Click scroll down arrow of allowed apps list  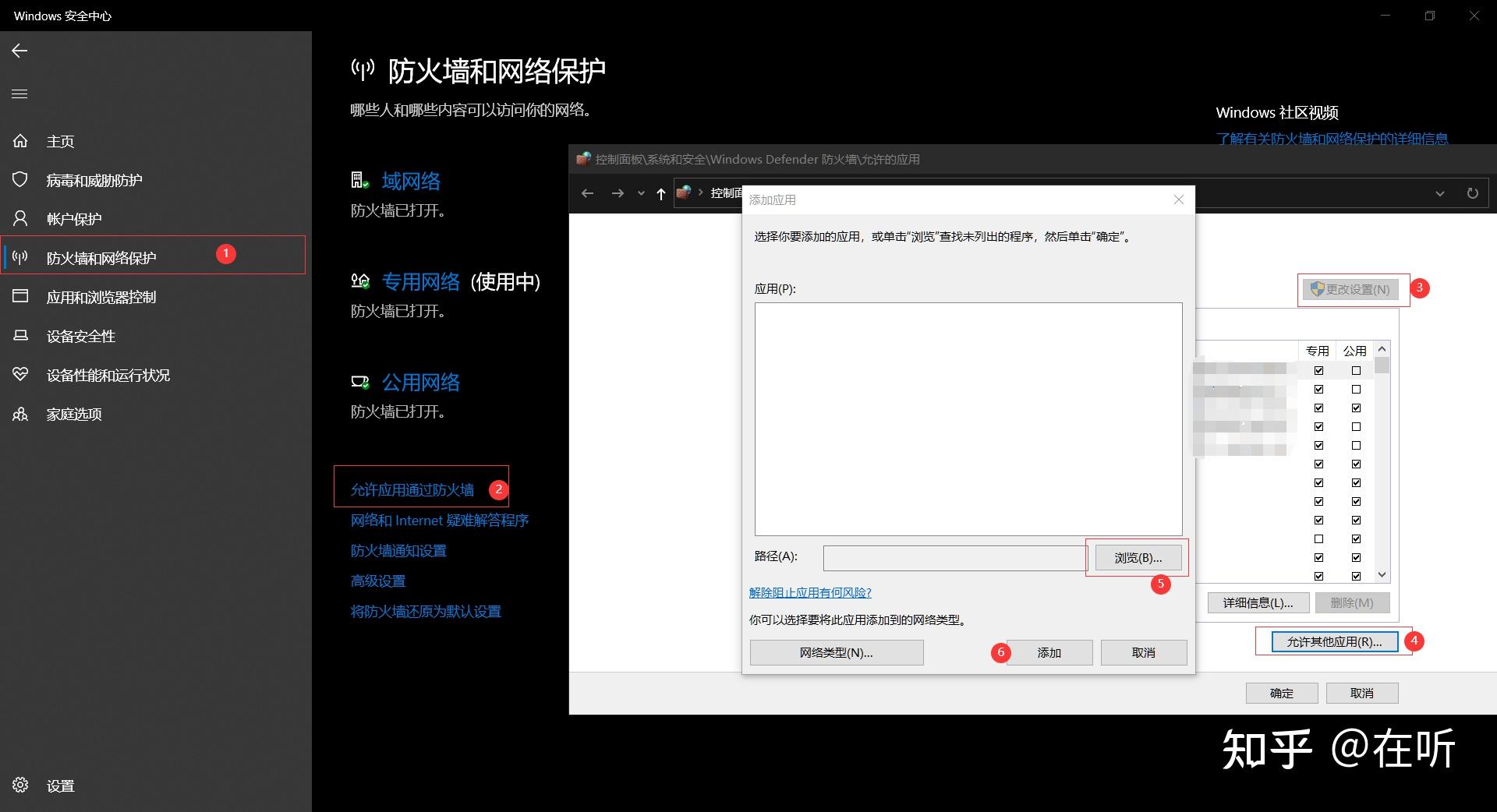(1382, 575)
